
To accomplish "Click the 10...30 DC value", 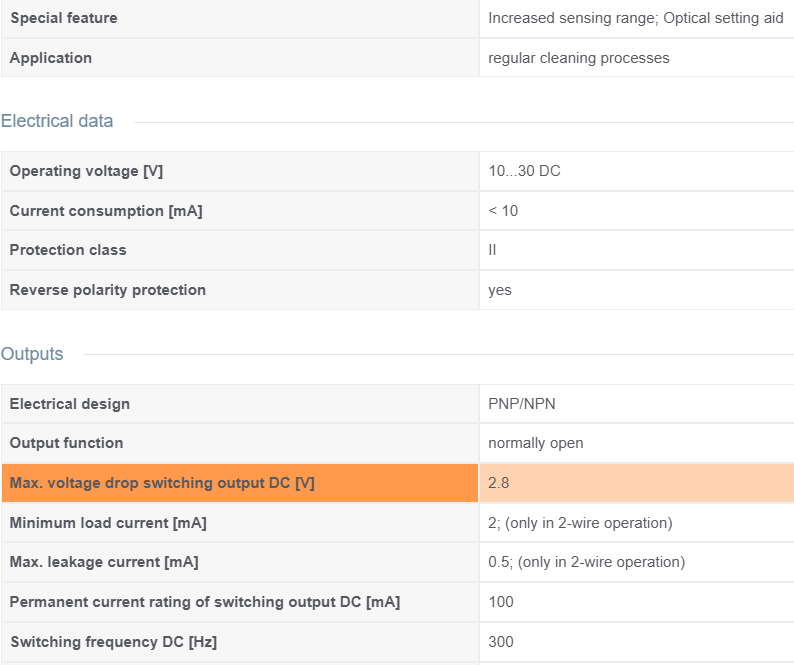I will pos(524,171).
